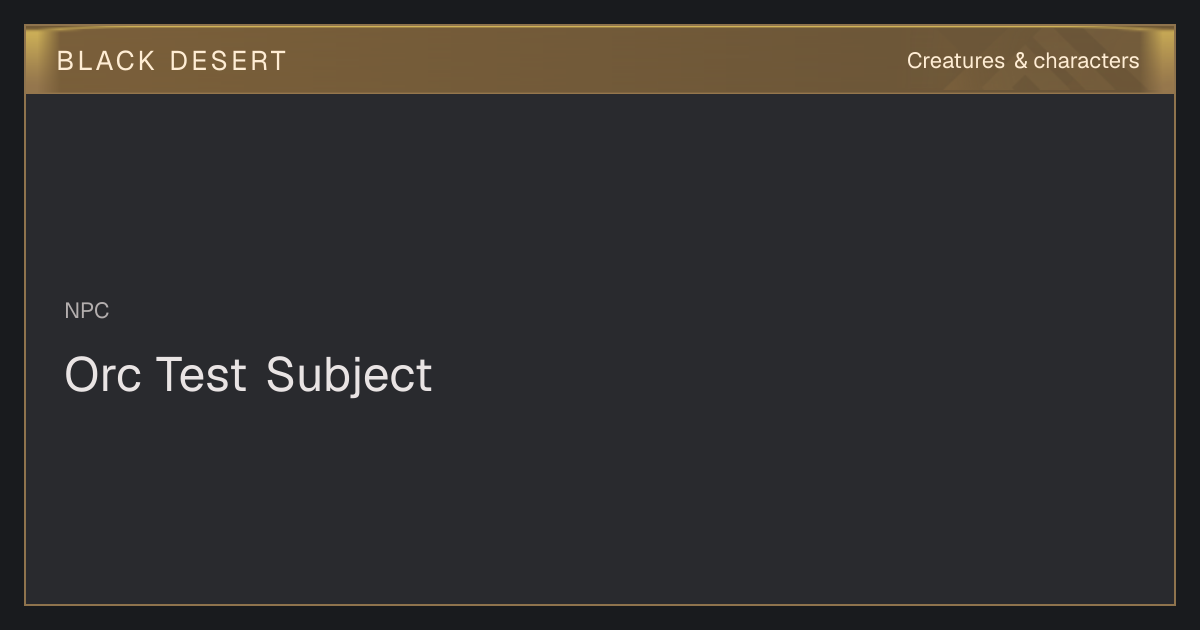
Task: Click the shiny gold left edge of banner
Action: pyautogui.click(x=36, y=60)
